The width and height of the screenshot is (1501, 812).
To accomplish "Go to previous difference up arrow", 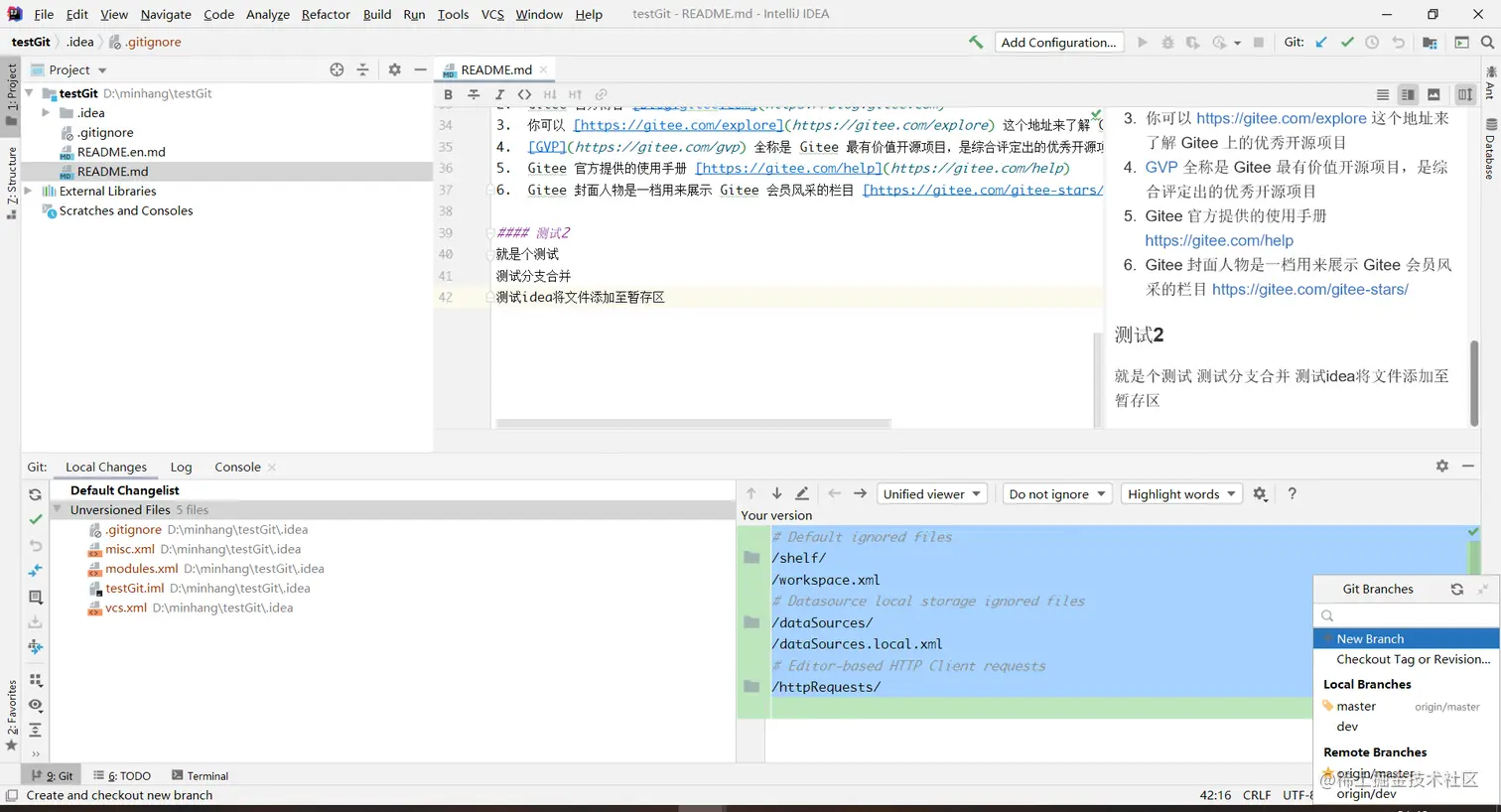I will [751, 493].
